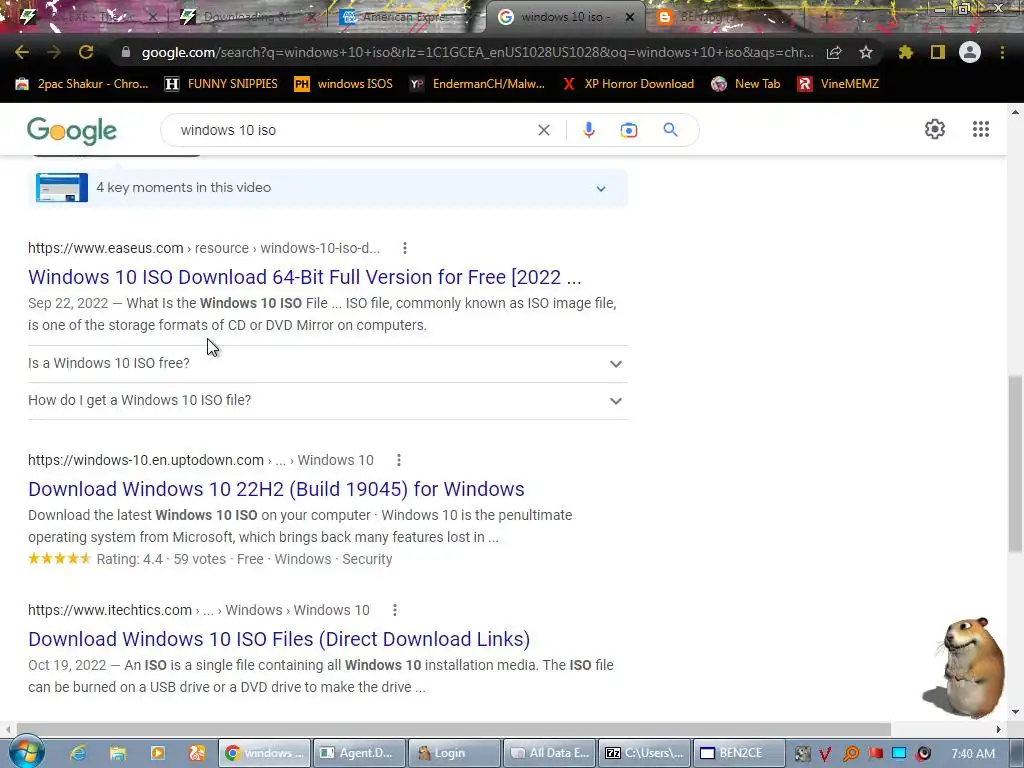Viewport: 1024px width, 768px height.
Task: Close the 'windows 10 iso' tab
Action: point(630,18)
